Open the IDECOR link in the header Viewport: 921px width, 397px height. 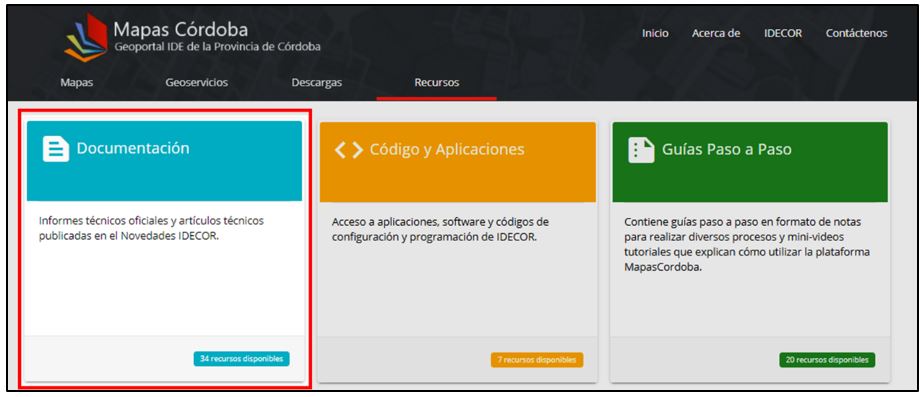(783, 33)
